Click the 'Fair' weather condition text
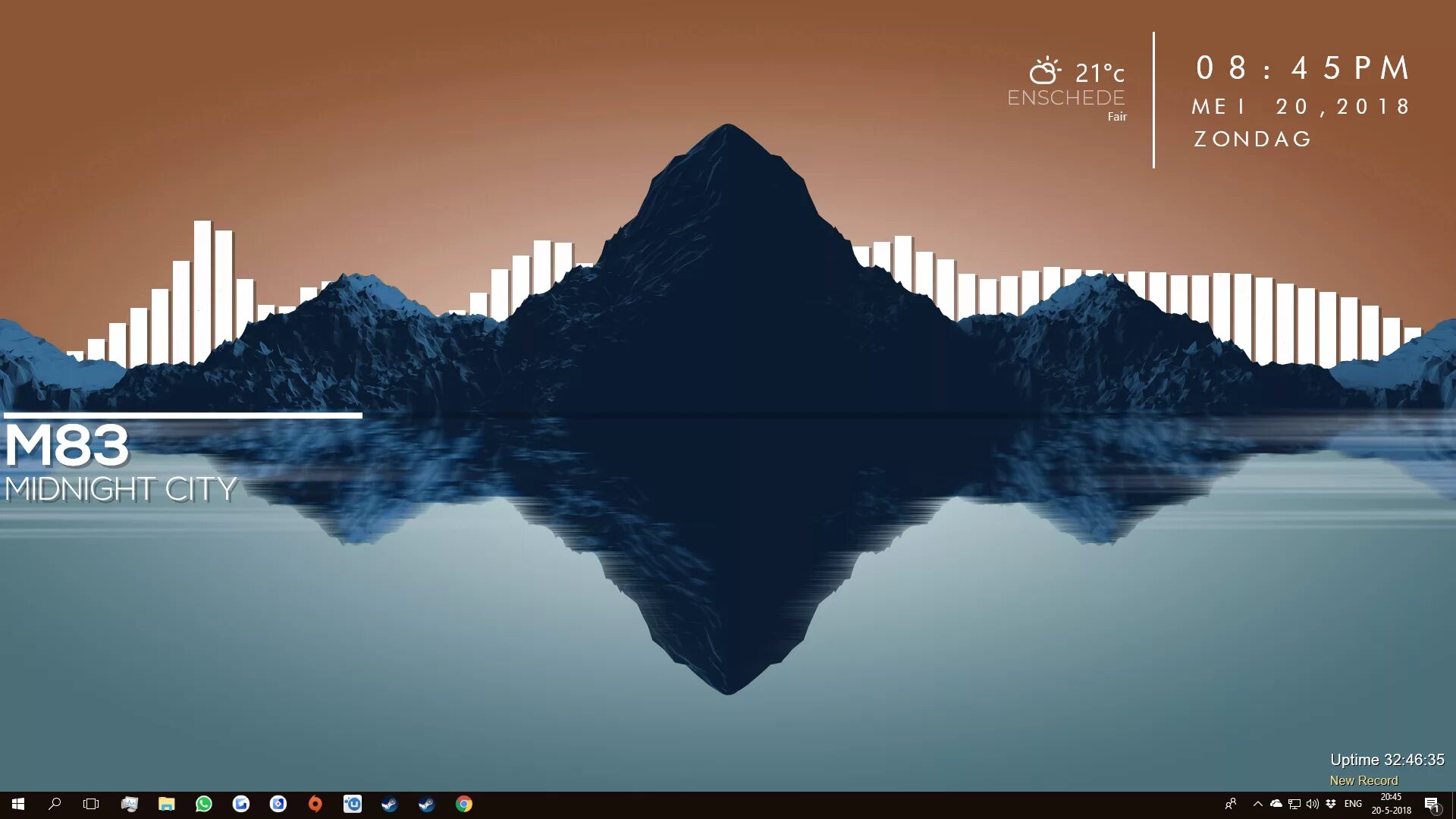The image size is (1456, 819). (1116, 117)
